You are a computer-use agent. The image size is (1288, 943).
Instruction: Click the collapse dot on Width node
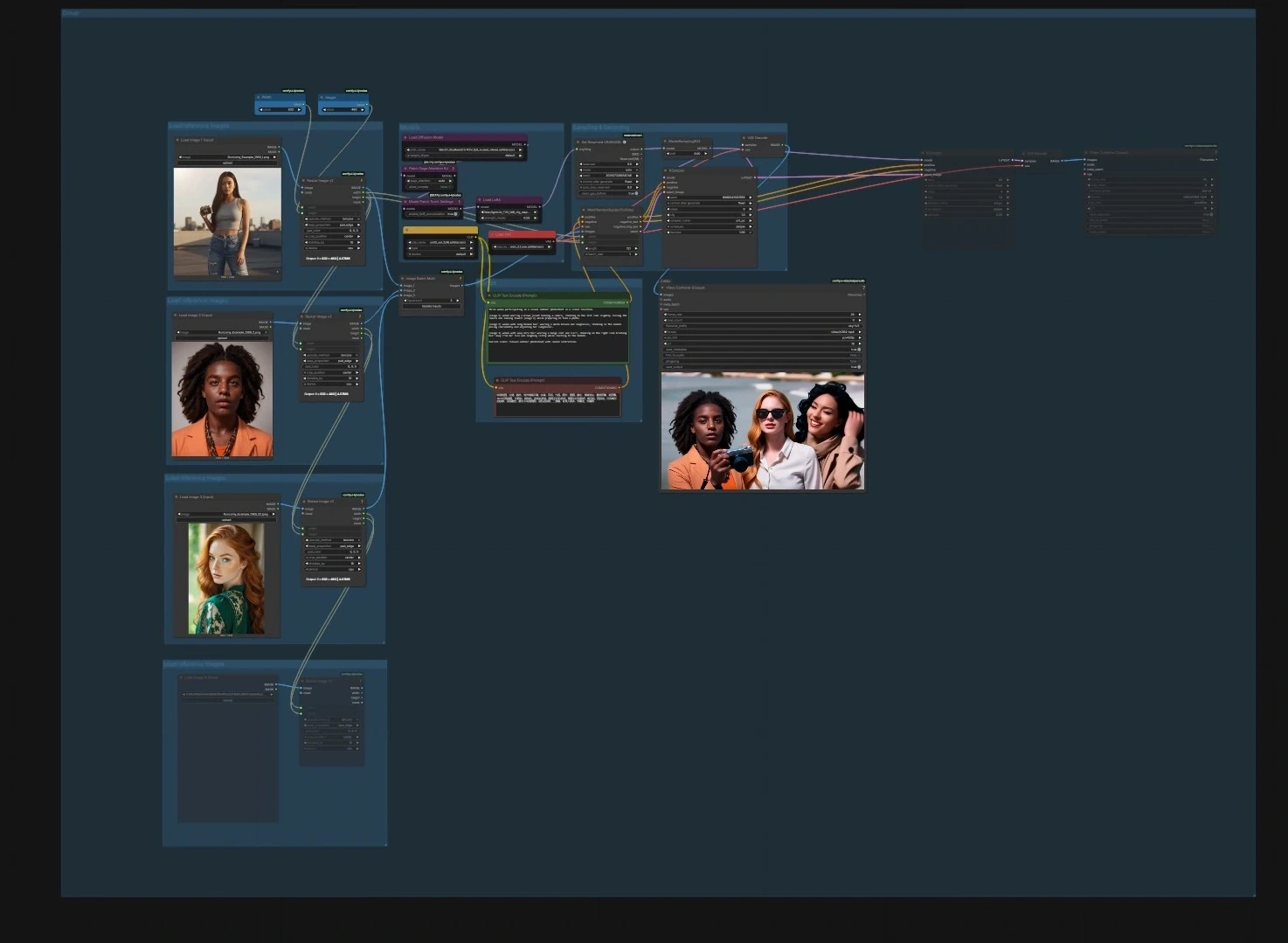point(259,97)
